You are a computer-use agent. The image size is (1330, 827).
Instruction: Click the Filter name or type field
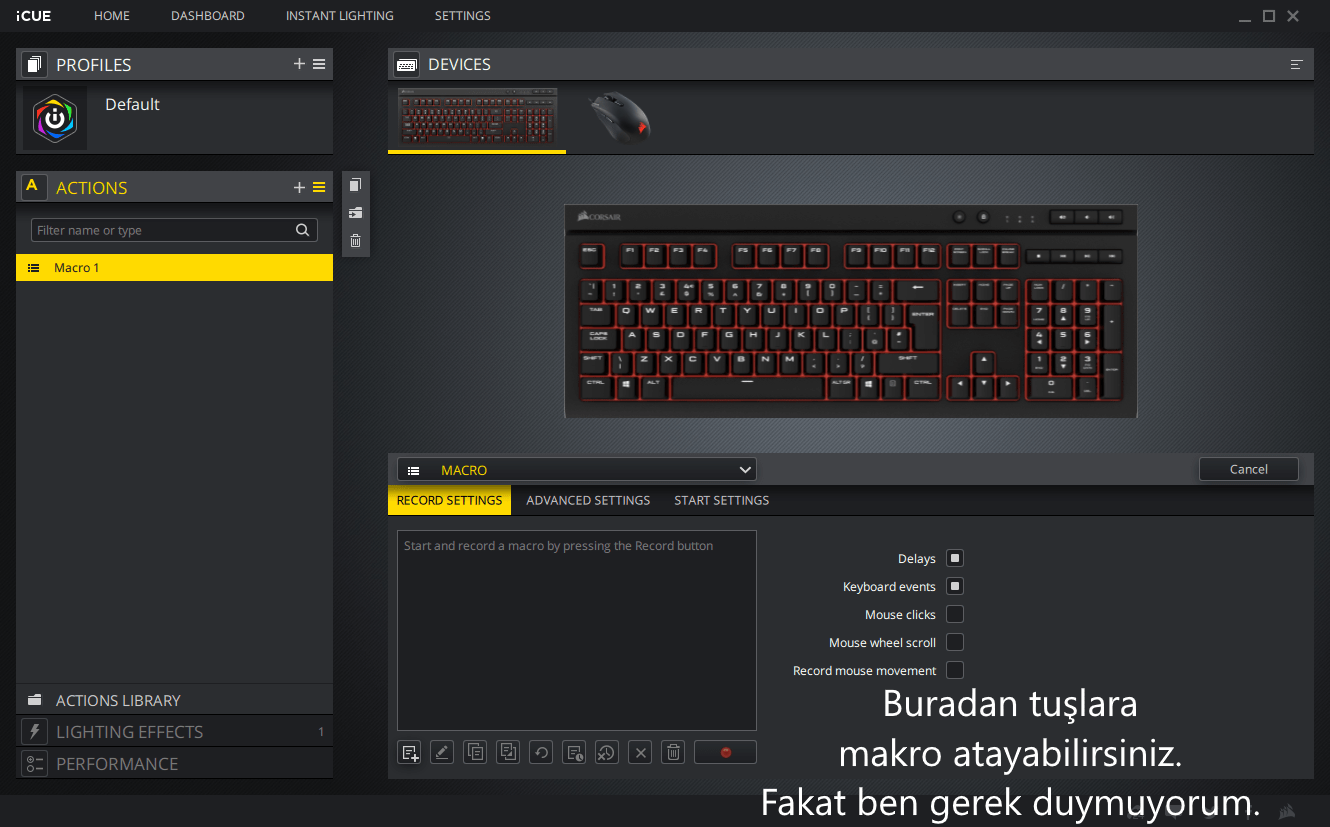tap(174, 230)
